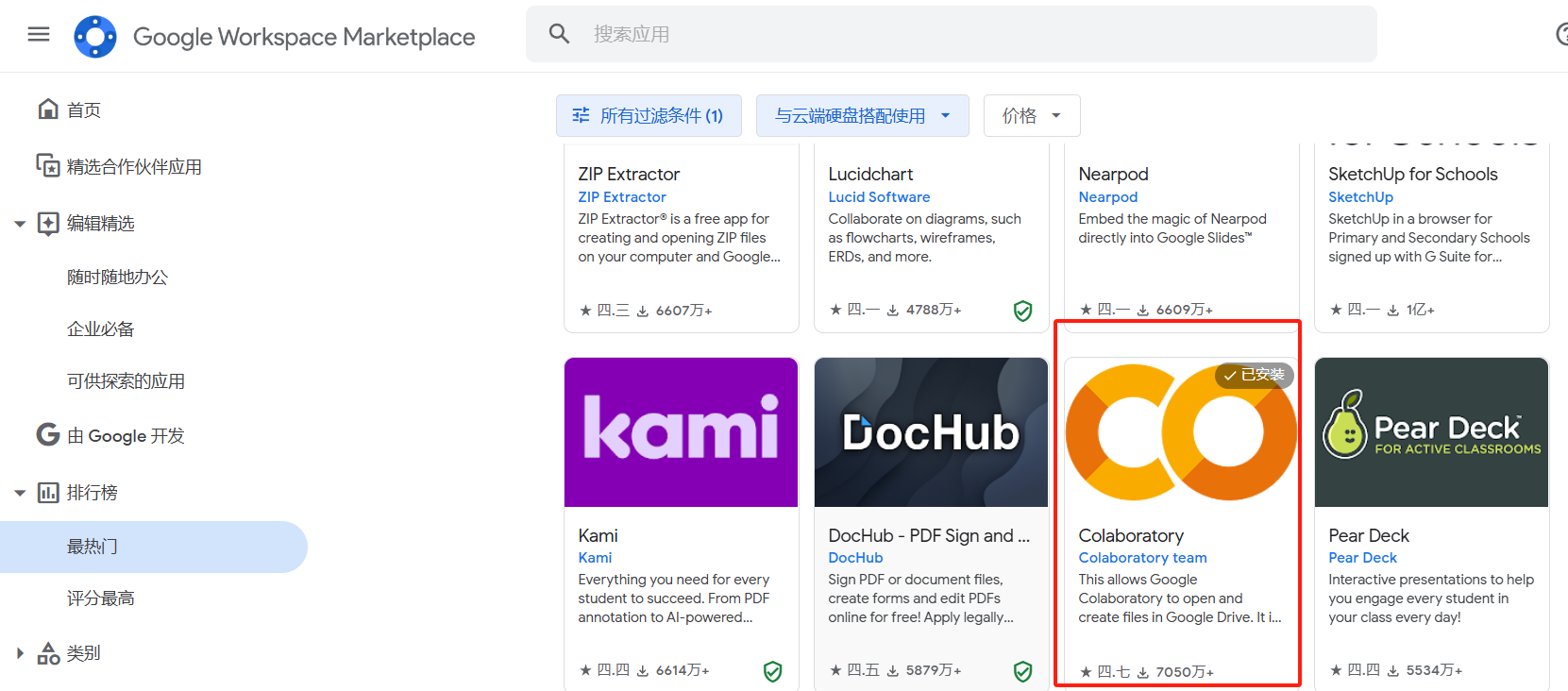Click Lucidchart download count 4788万+

[x=924, y=310]
